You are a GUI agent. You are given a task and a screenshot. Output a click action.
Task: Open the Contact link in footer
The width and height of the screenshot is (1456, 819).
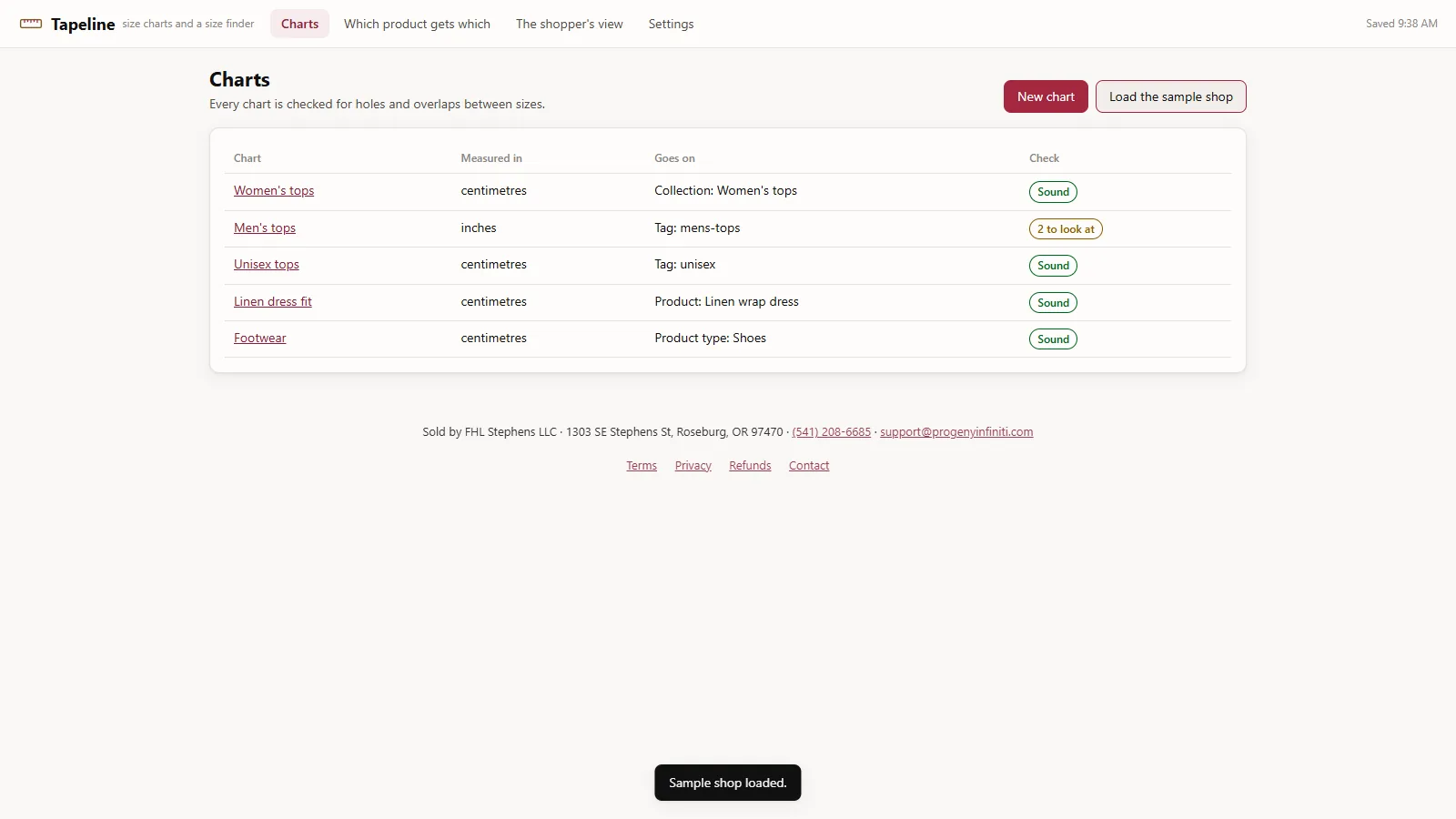(809, 465)
